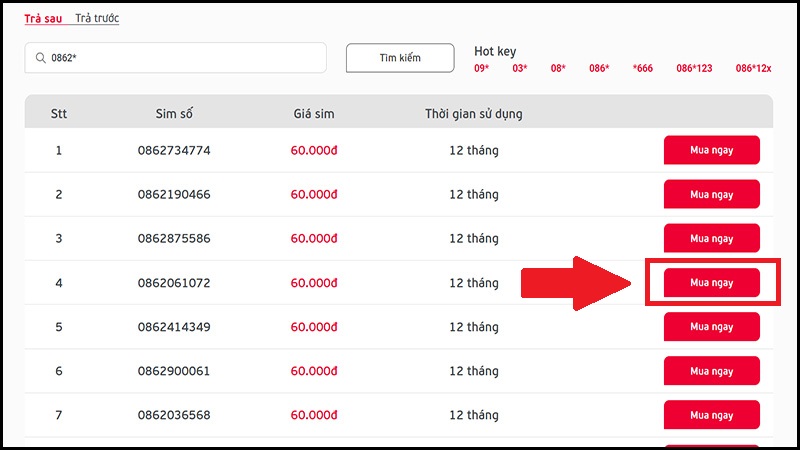Click the magnifier icon in search box
The image size is (800, 450).
(x=41, y=58)
